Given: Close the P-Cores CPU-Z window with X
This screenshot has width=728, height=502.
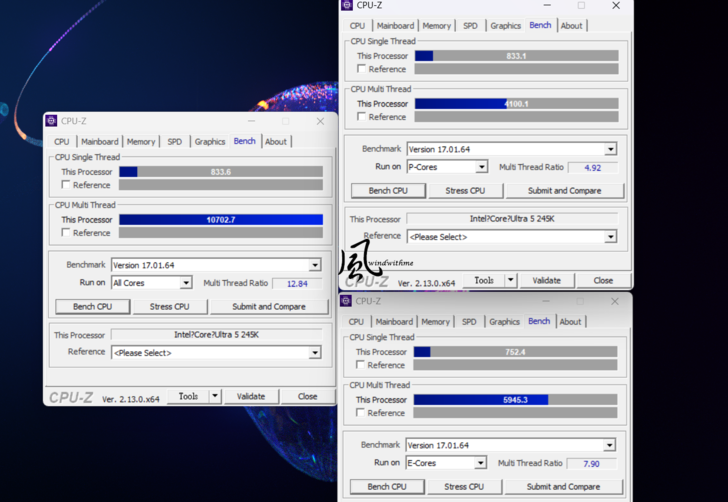Looking at the screenshot, I should [616, 6].
